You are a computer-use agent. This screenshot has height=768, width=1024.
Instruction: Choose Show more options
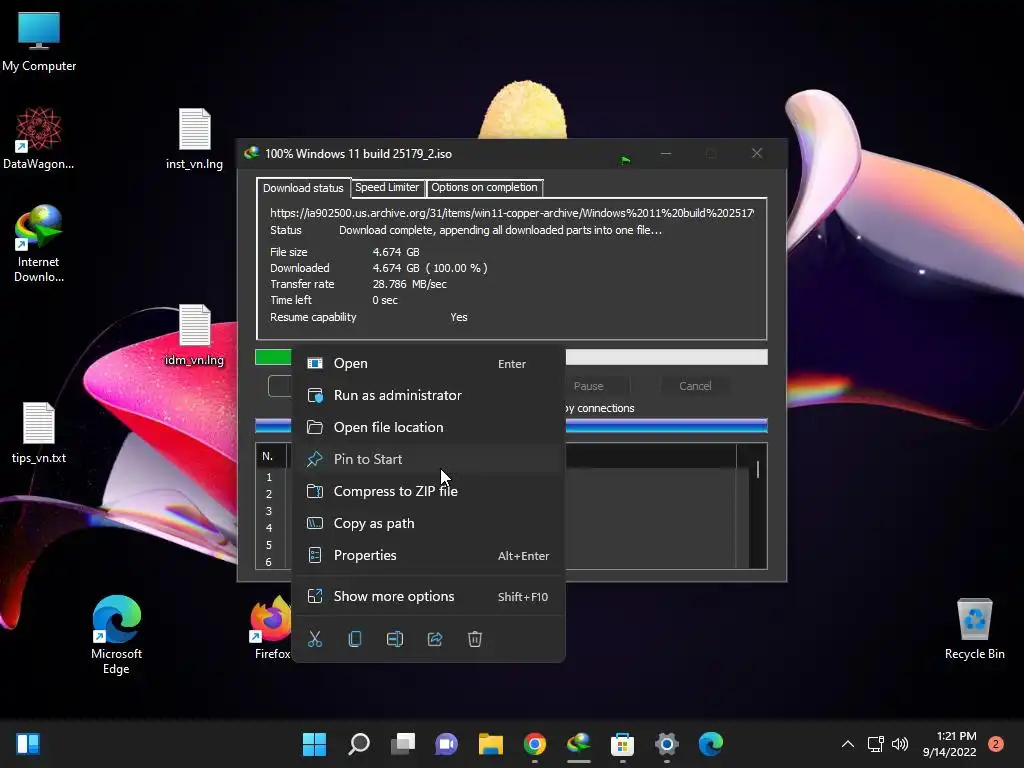(428, 596)
